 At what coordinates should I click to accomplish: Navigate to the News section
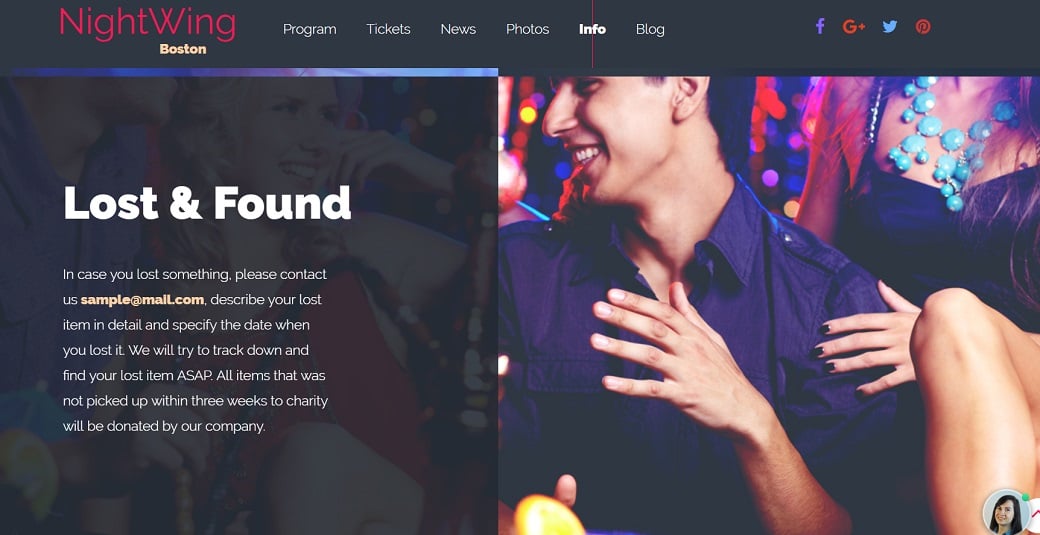point(458,29)
